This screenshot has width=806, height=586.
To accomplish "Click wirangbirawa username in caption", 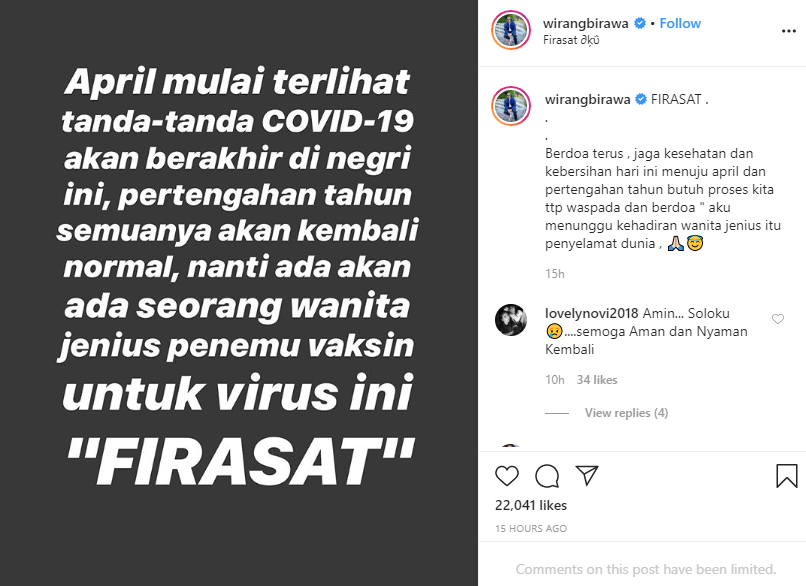I will tap(588, 99).
